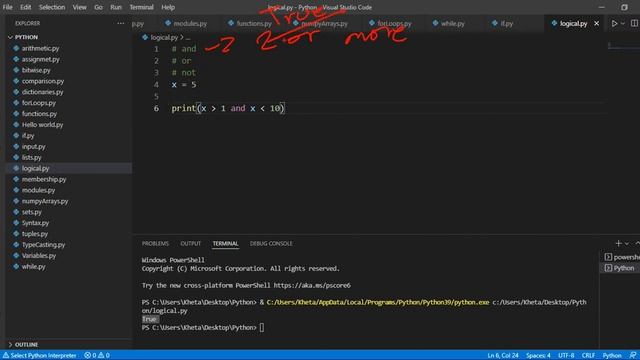Create new terminal with plus icon
Viewport: 640px width, 360px height.
(618, 244)
